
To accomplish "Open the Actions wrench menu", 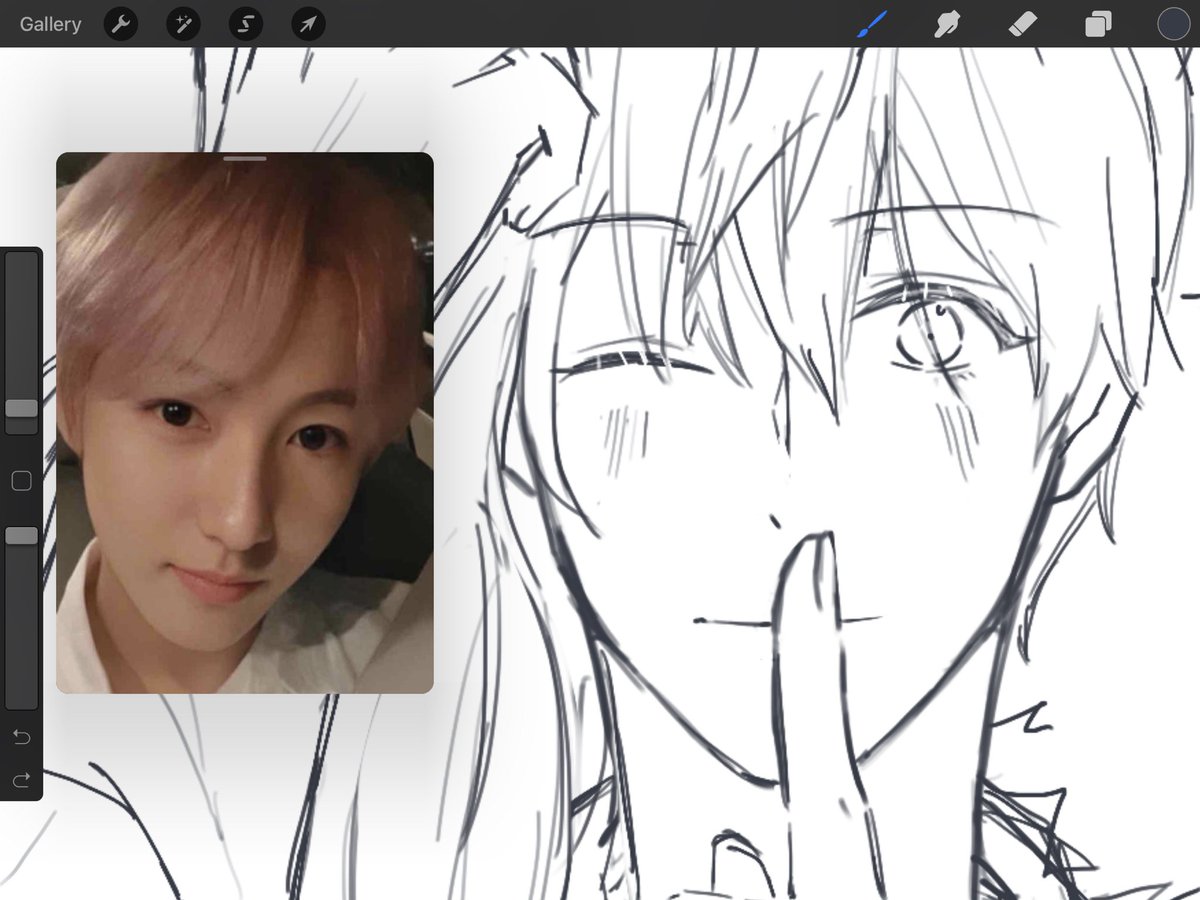I will (121, 24).
